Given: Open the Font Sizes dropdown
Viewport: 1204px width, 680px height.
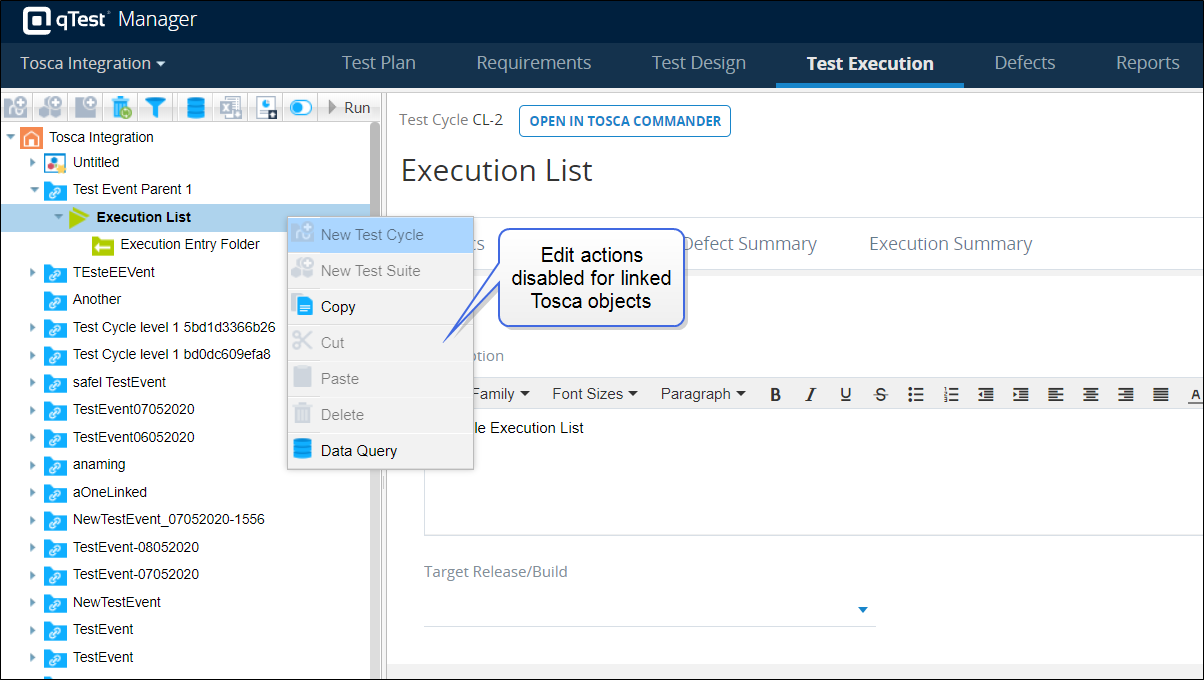Looking at the screenshot, I should pyautogui.click(x=594, y=394).
